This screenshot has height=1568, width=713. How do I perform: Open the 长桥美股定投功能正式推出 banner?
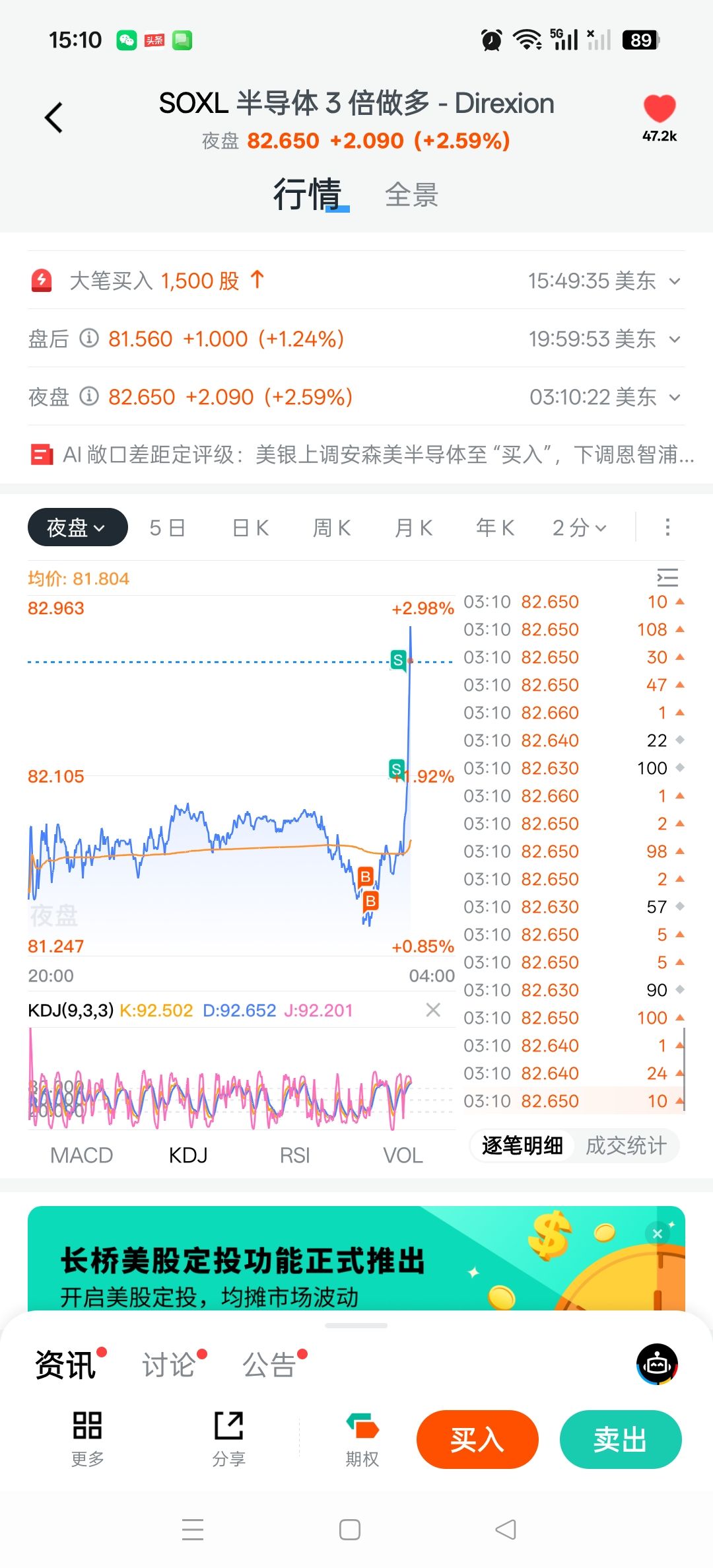point(356,1259)
